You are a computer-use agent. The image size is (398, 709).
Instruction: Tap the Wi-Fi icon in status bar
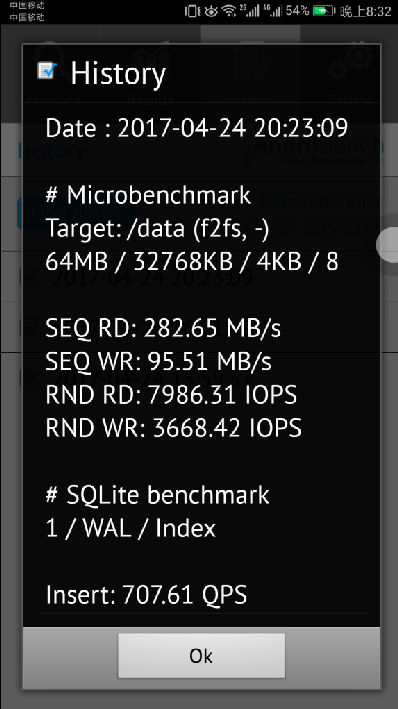230,11
